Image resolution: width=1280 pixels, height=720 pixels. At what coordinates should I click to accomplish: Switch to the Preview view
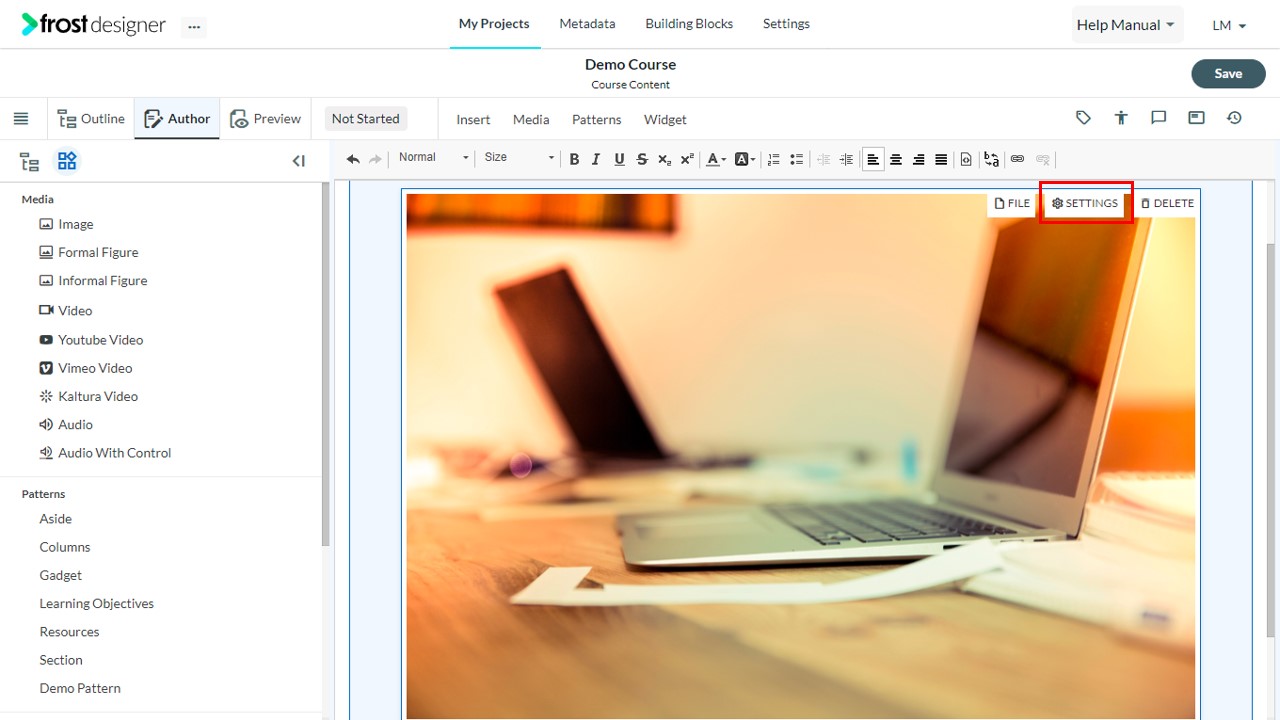[x=265, y=119]
